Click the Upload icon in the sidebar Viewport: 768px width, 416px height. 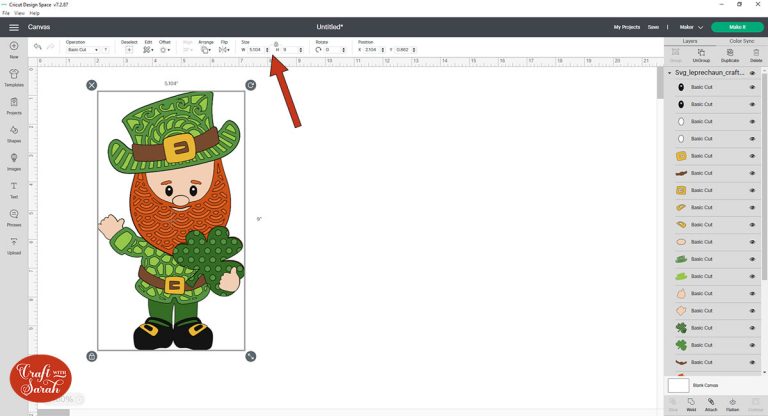(x=14, y=243)
